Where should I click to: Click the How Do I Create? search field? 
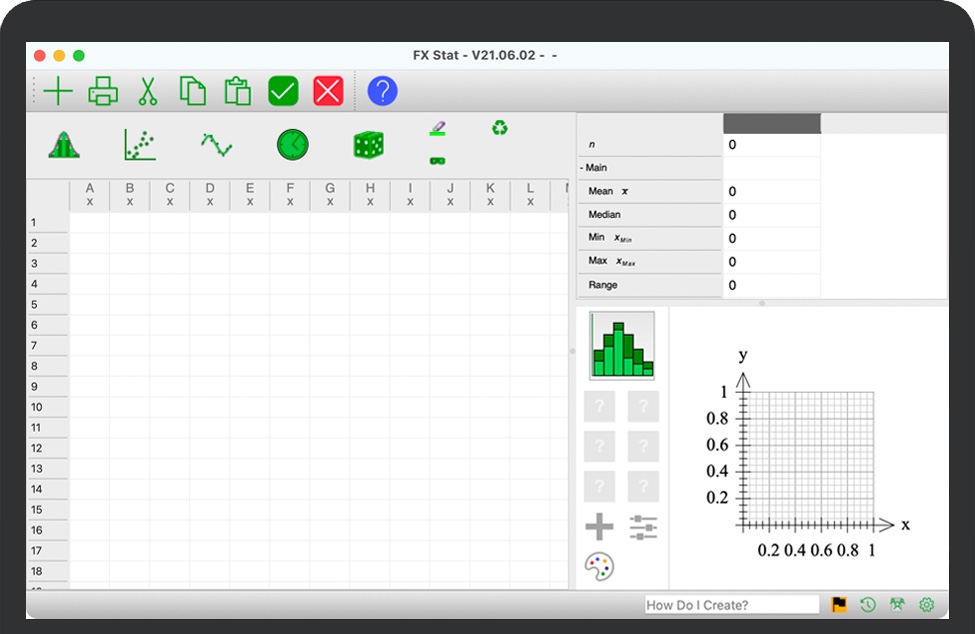click(x=732, y=605)
